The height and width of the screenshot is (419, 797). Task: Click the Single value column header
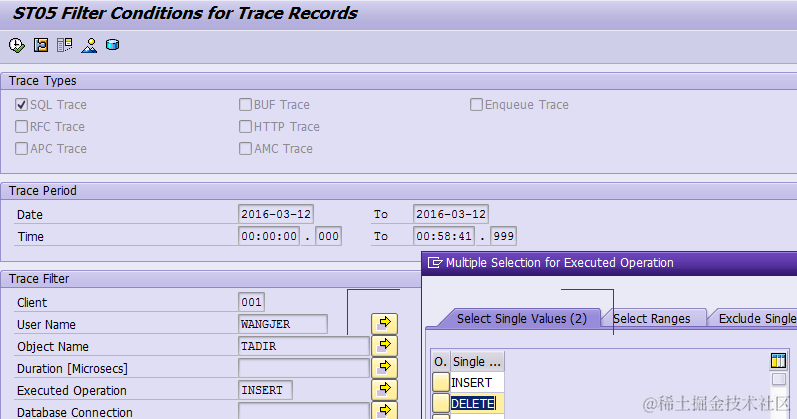pos(477,362)
